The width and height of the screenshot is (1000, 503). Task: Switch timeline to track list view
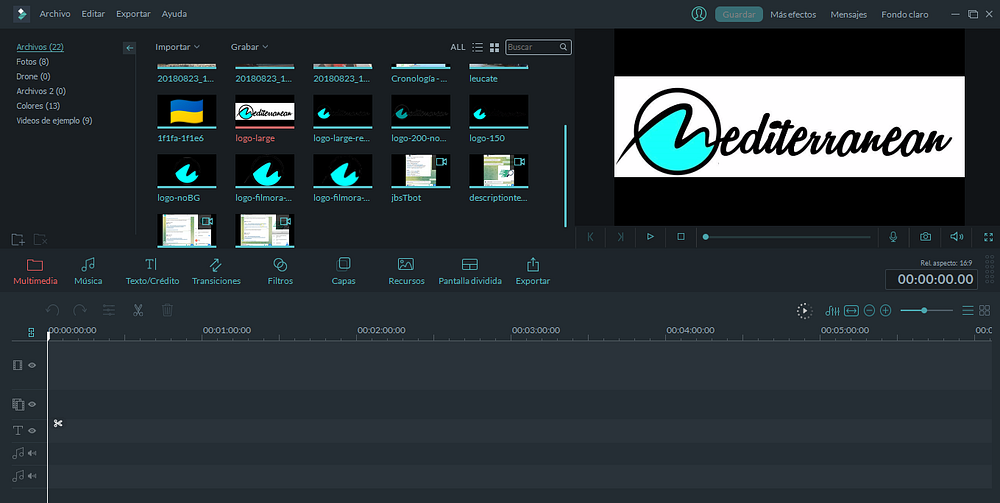[x=967, y=310]
